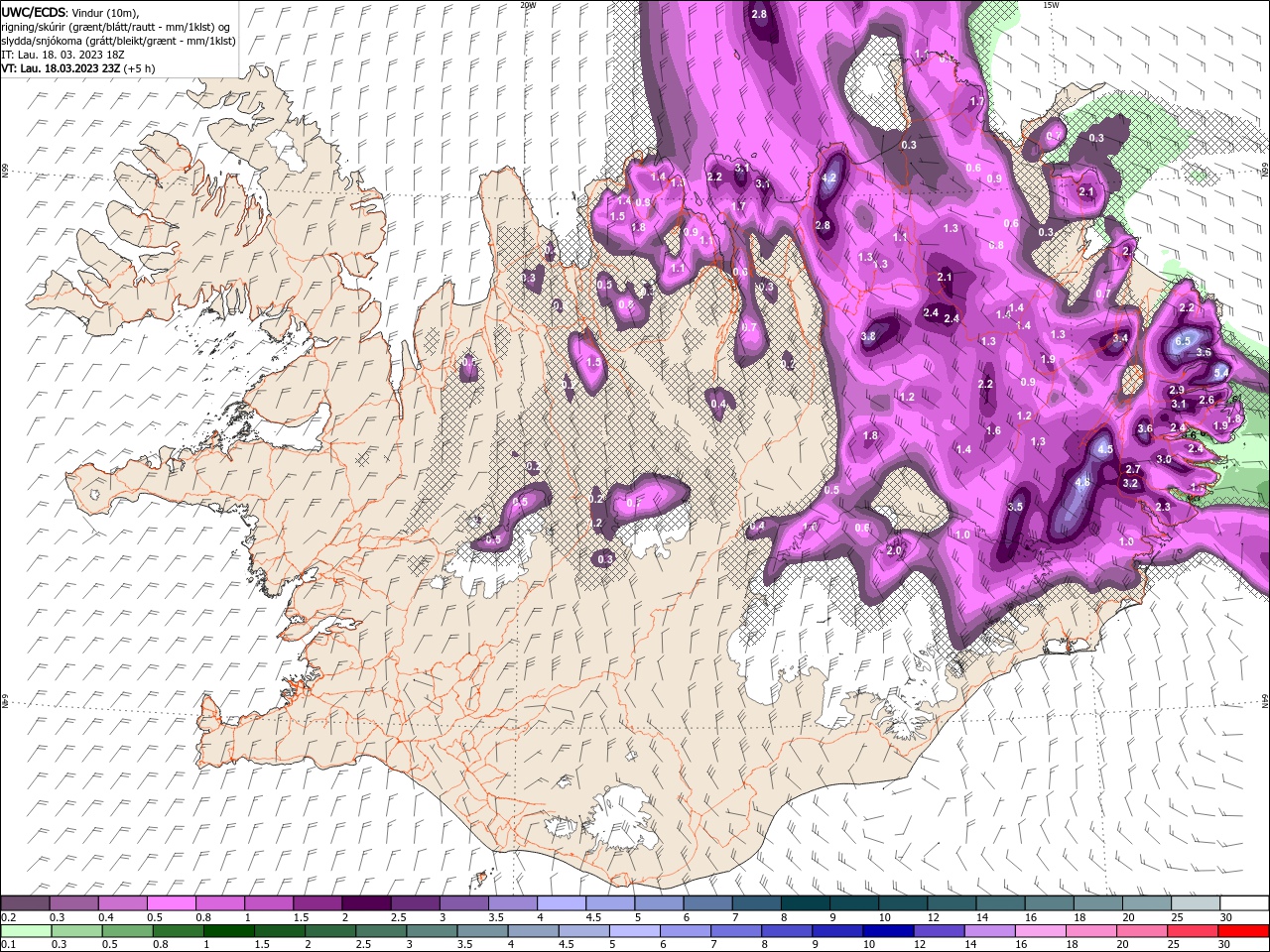Click the 2.0 snowfall value on the map
The height and width of the screenshot is (952, 1270).
[894, 551]
